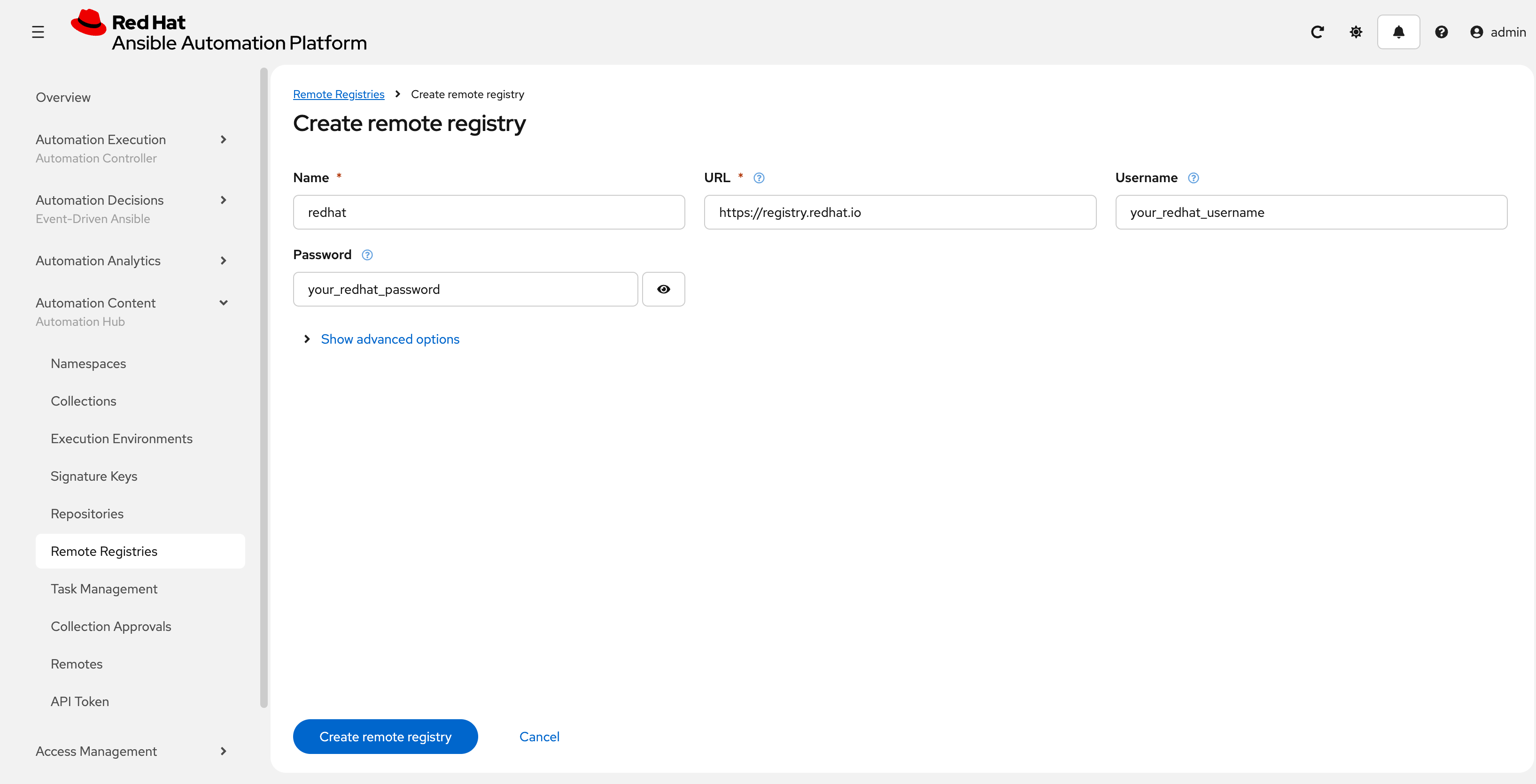
Task: Click the Password field help icon
Action: (367, 254)
